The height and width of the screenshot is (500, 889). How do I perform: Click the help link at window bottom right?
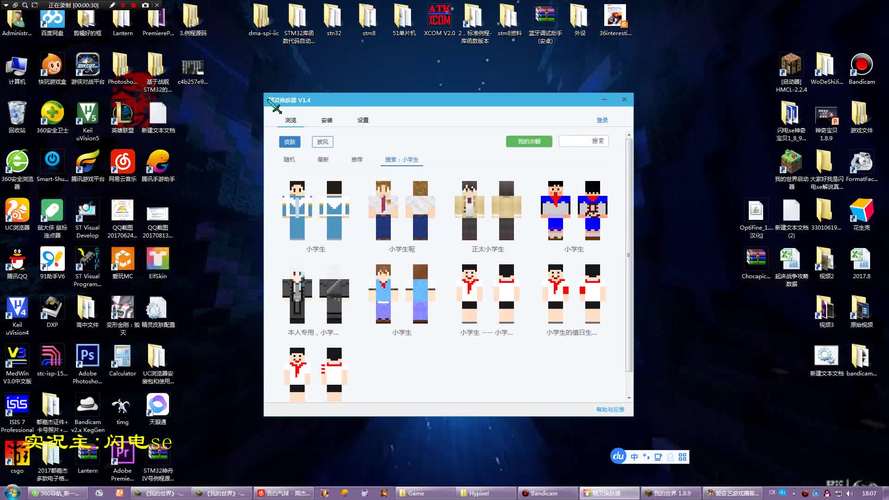pos(610,409)
